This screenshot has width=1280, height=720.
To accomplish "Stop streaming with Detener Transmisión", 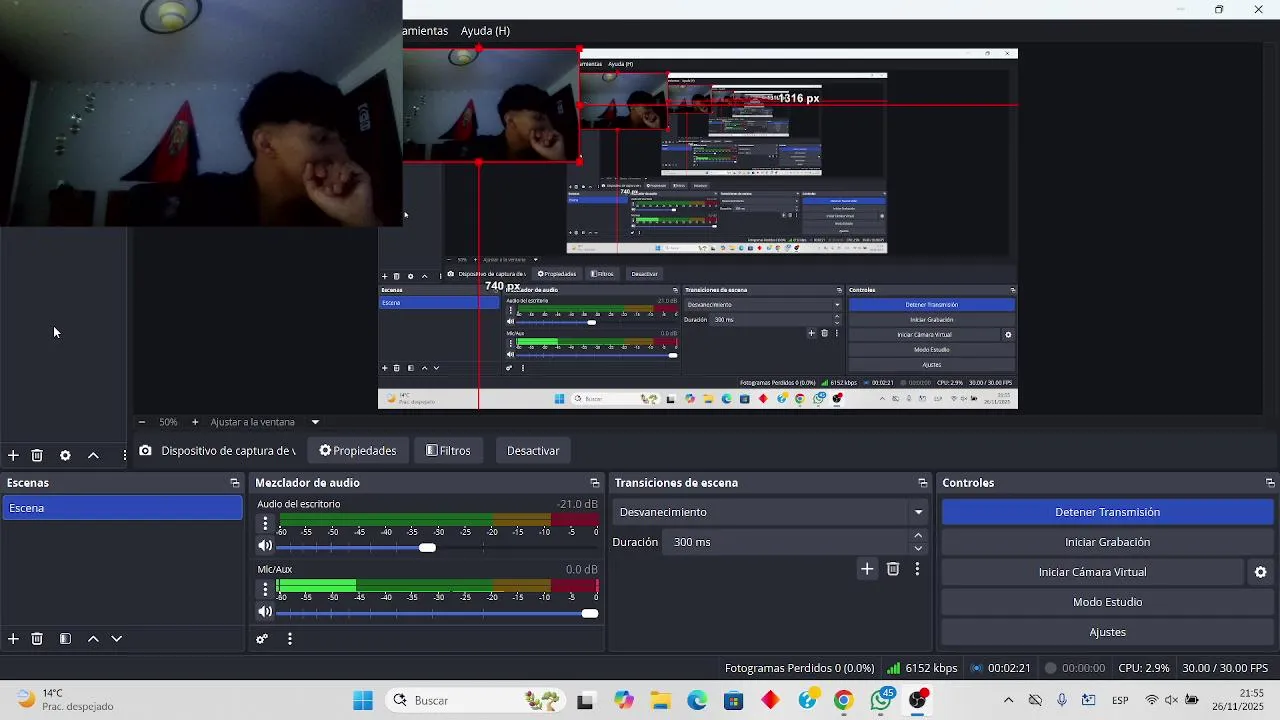I will coord(1107,512).
